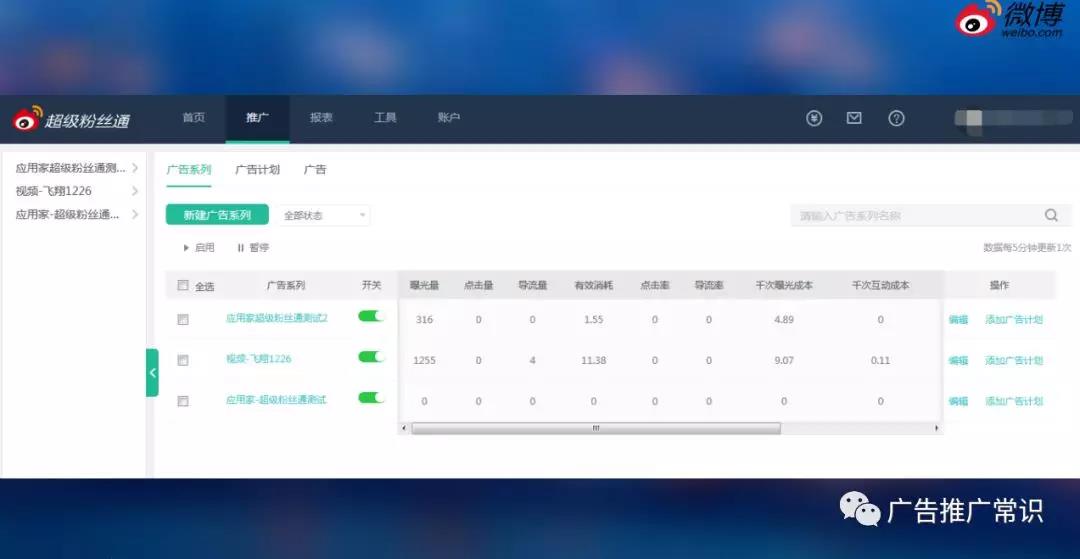This screenshot has width=1080, height=559.
Task: Tick the checkbox for 视频-飞翔1226 row
Action: click(x=183, y=360)
